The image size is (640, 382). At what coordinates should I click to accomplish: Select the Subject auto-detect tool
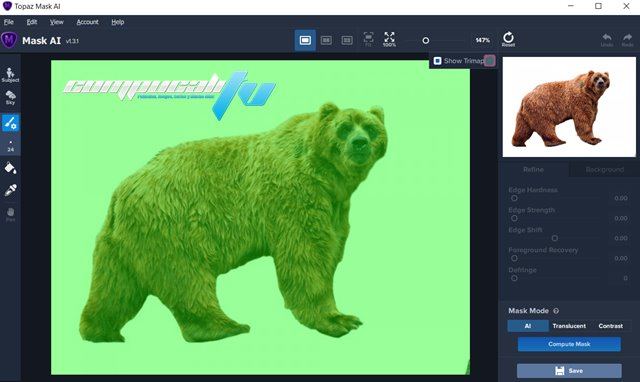pos(10,75)
